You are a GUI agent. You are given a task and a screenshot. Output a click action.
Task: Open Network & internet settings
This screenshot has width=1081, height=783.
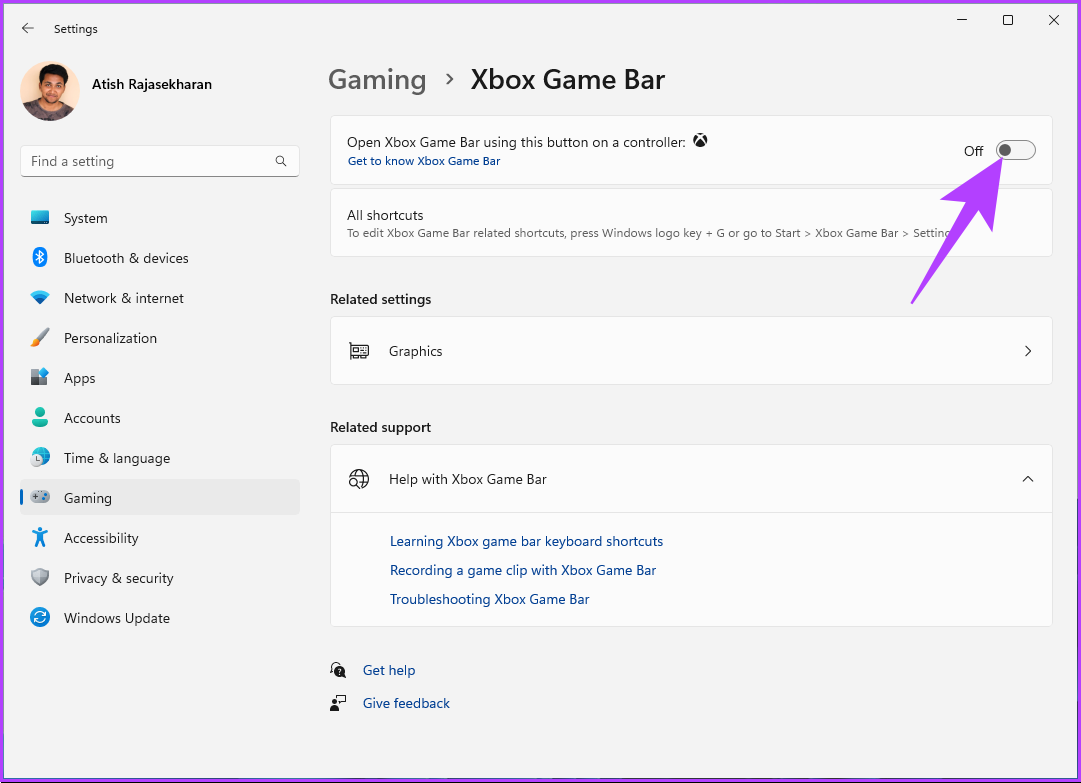pyautogui.click(x=123, y=297)
